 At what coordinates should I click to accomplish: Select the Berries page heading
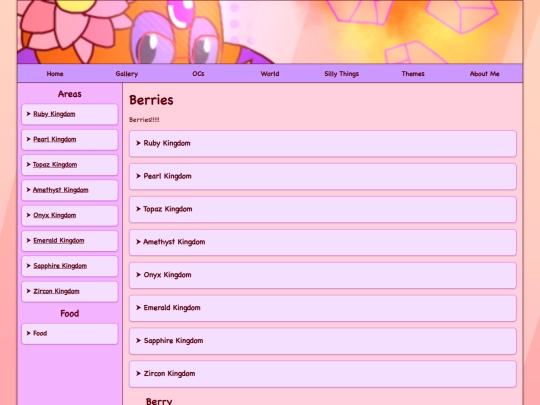tap(151, 100)
